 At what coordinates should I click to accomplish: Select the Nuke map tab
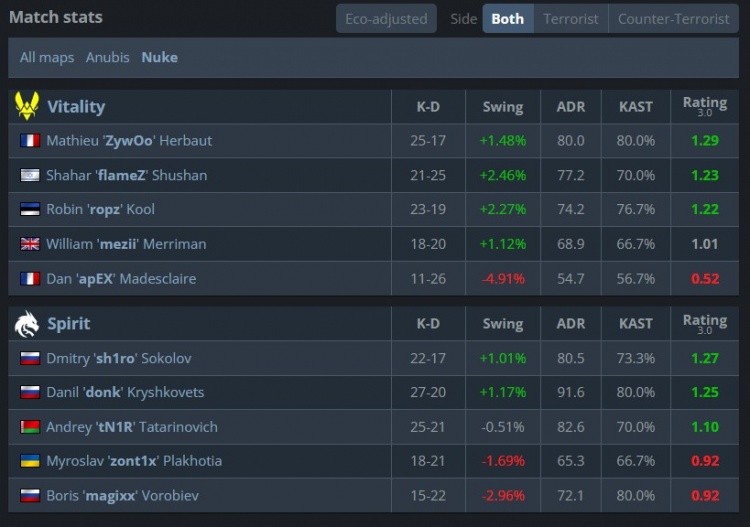(160, 57)
